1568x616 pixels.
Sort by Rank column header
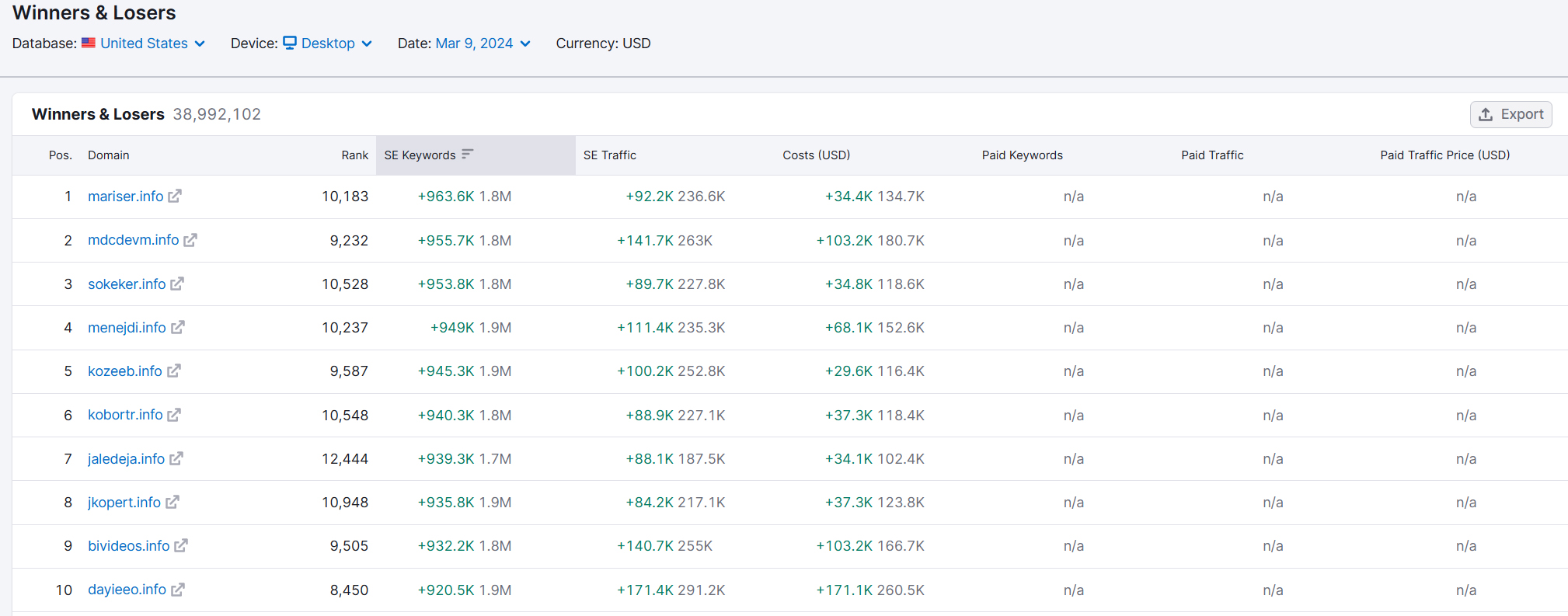[x=355, y=155]
